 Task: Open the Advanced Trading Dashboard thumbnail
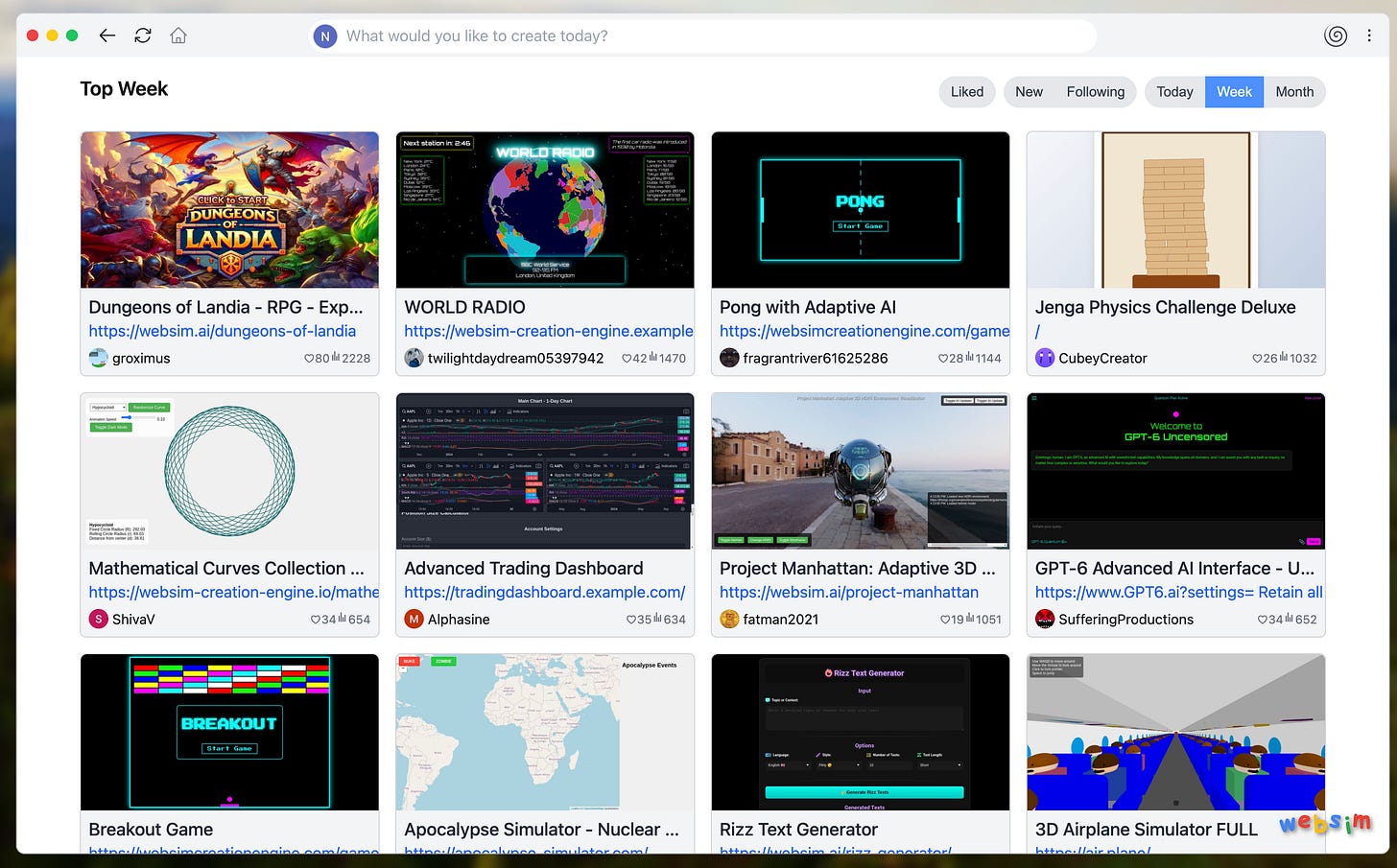(x=545, y=471)
